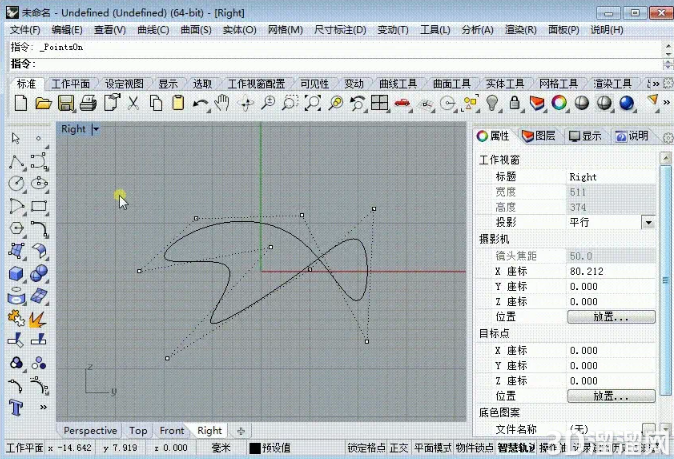674x459 pixels.
Task: Undo with the curved arrow icon
Action: click(x=200, y=103)
